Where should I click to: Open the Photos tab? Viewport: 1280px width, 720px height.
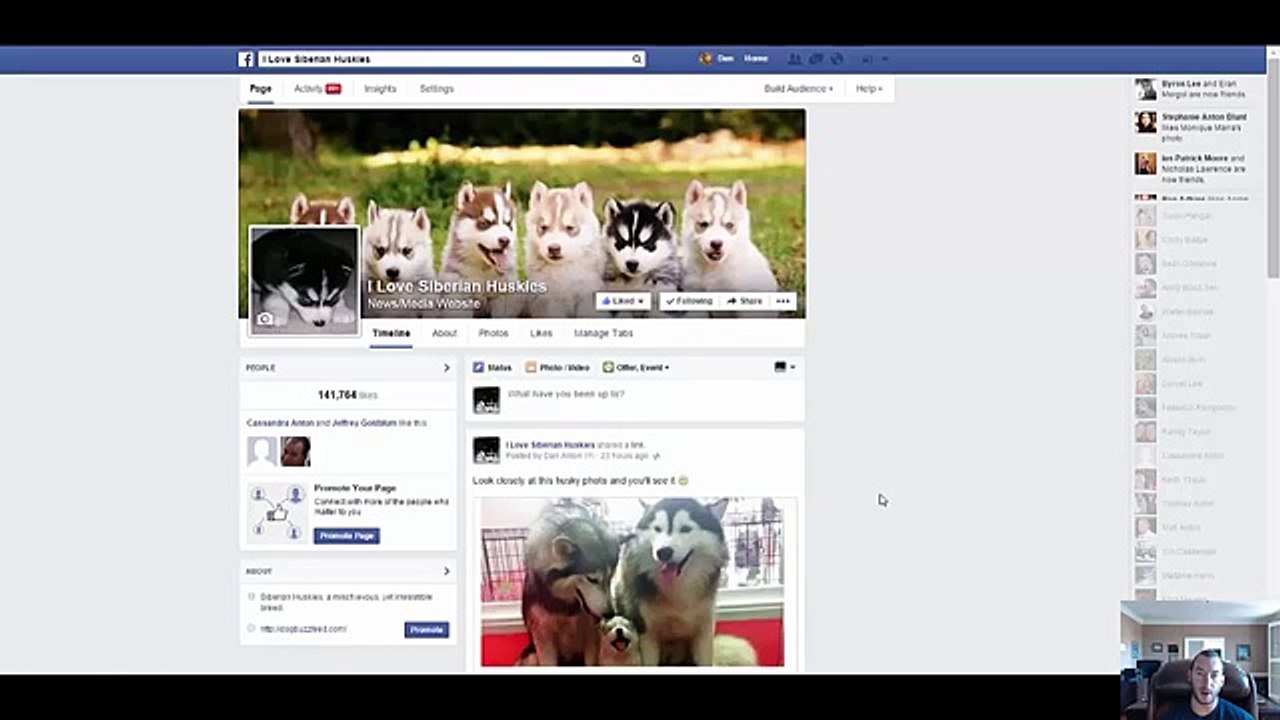click(x=493, y=333)
